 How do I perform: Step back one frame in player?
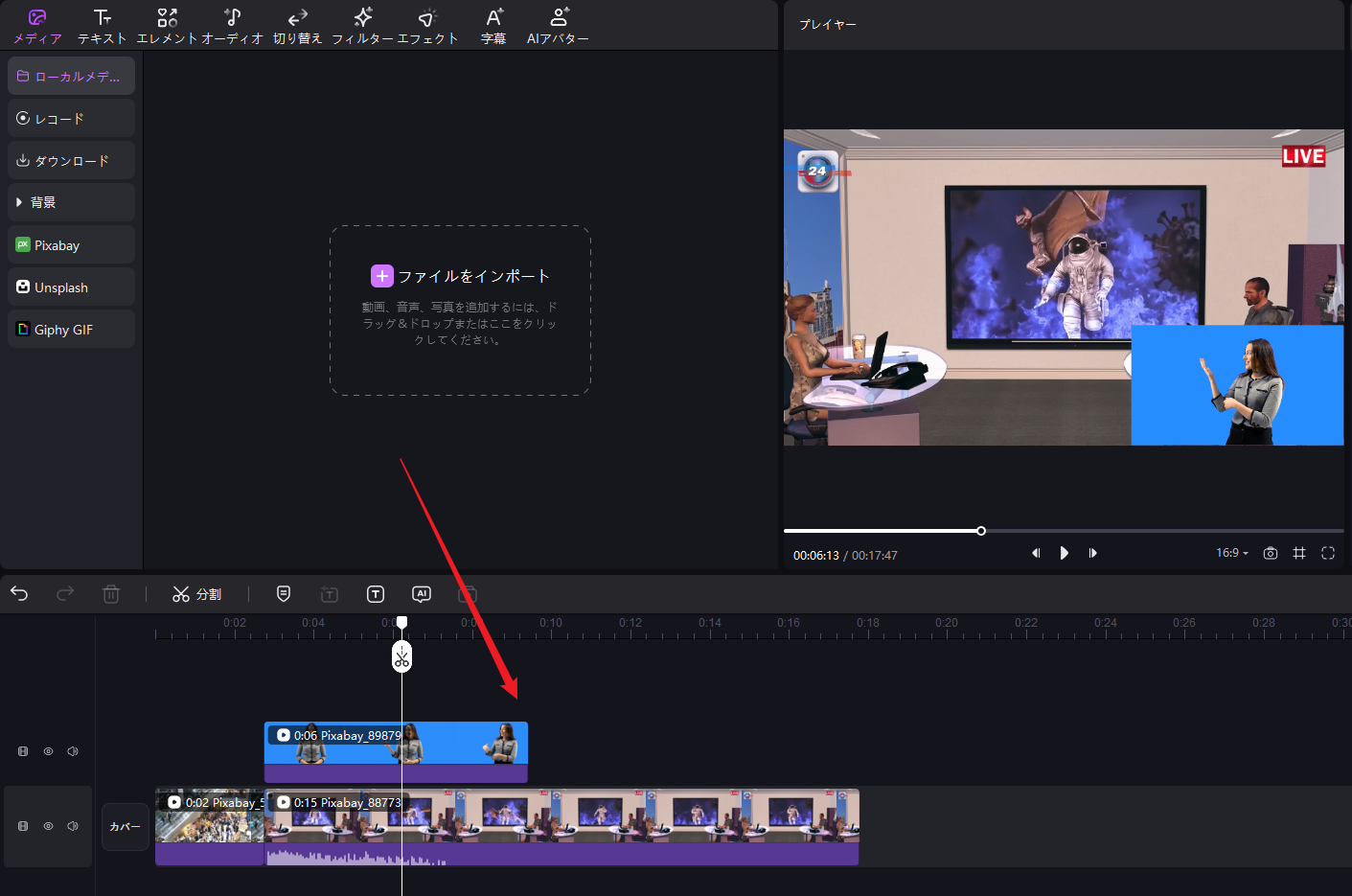pyautogui.click(x=1036, y=553)
